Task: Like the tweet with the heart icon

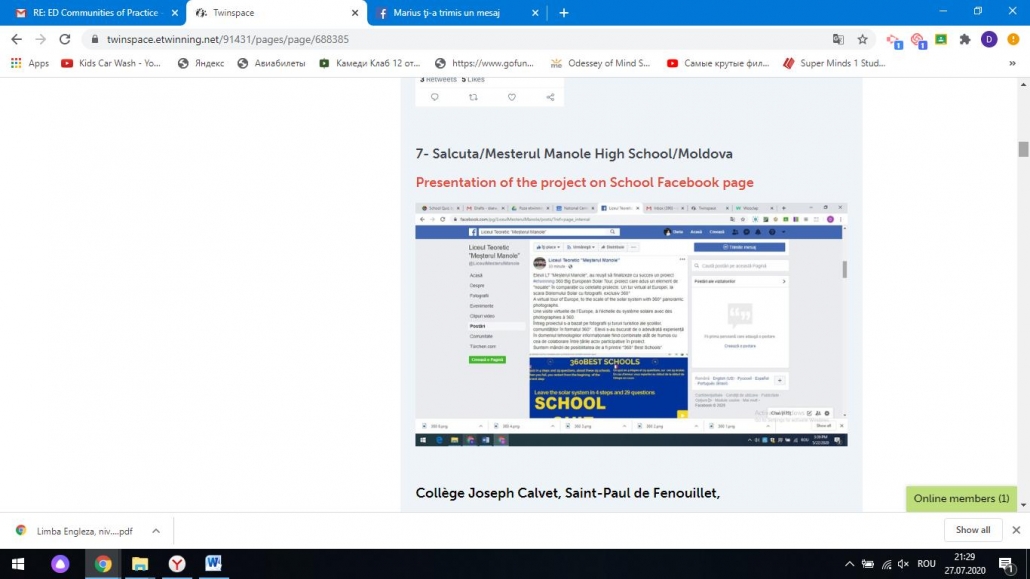Action: 512,97
